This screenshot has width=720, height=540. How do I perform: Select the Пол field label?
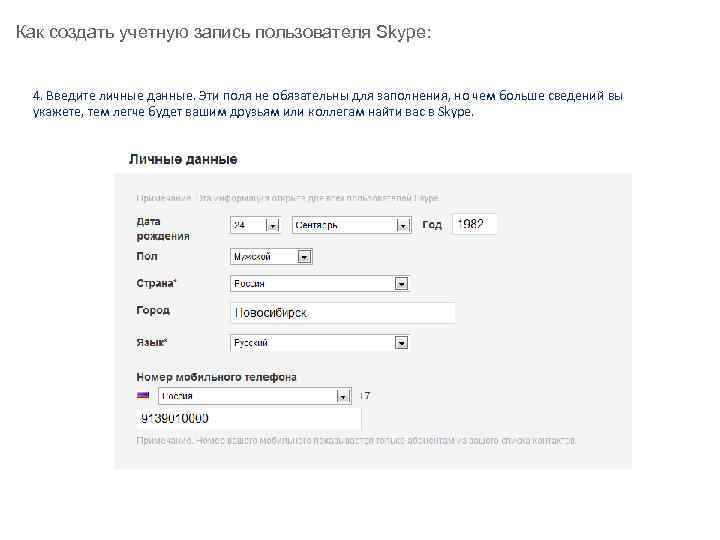tap(146, 256)
